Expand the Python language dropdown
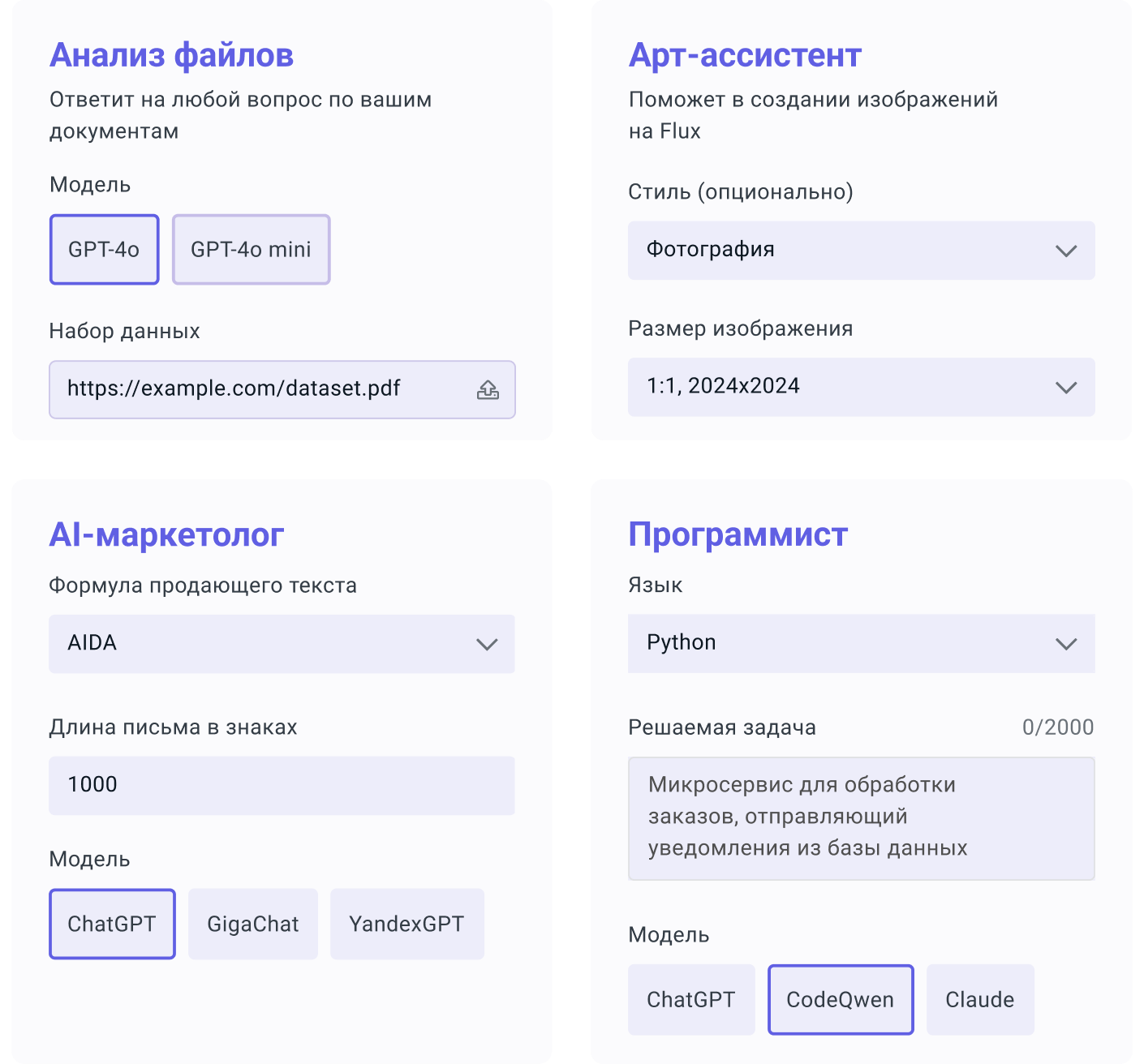Image resolution: width=1144 pixels, height=1064 pixels. (861, 643)
